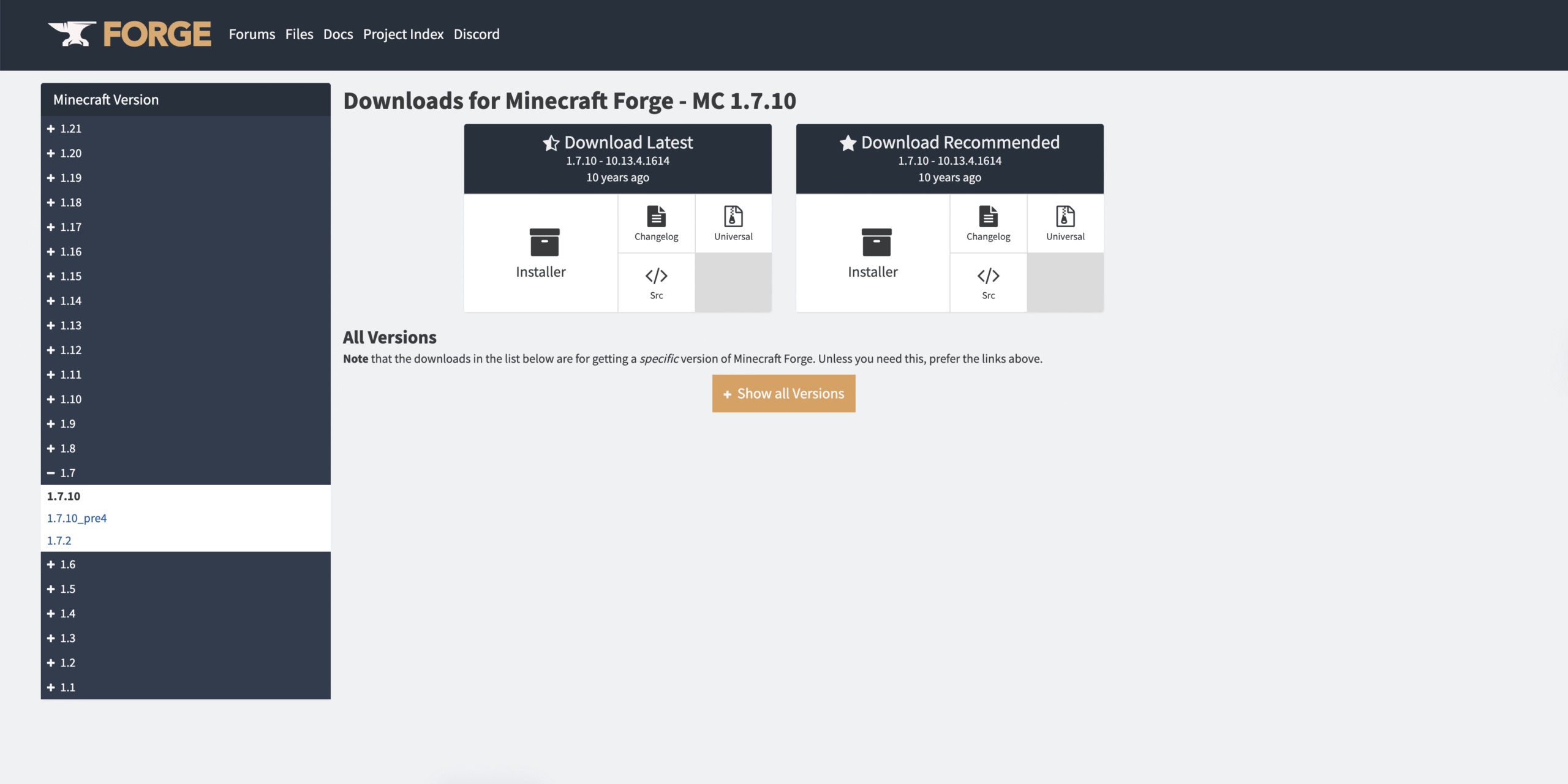This screenshot has height=784, width=1568.
Task: Click Installer box icon under Download Recommended
Action: 876,243
